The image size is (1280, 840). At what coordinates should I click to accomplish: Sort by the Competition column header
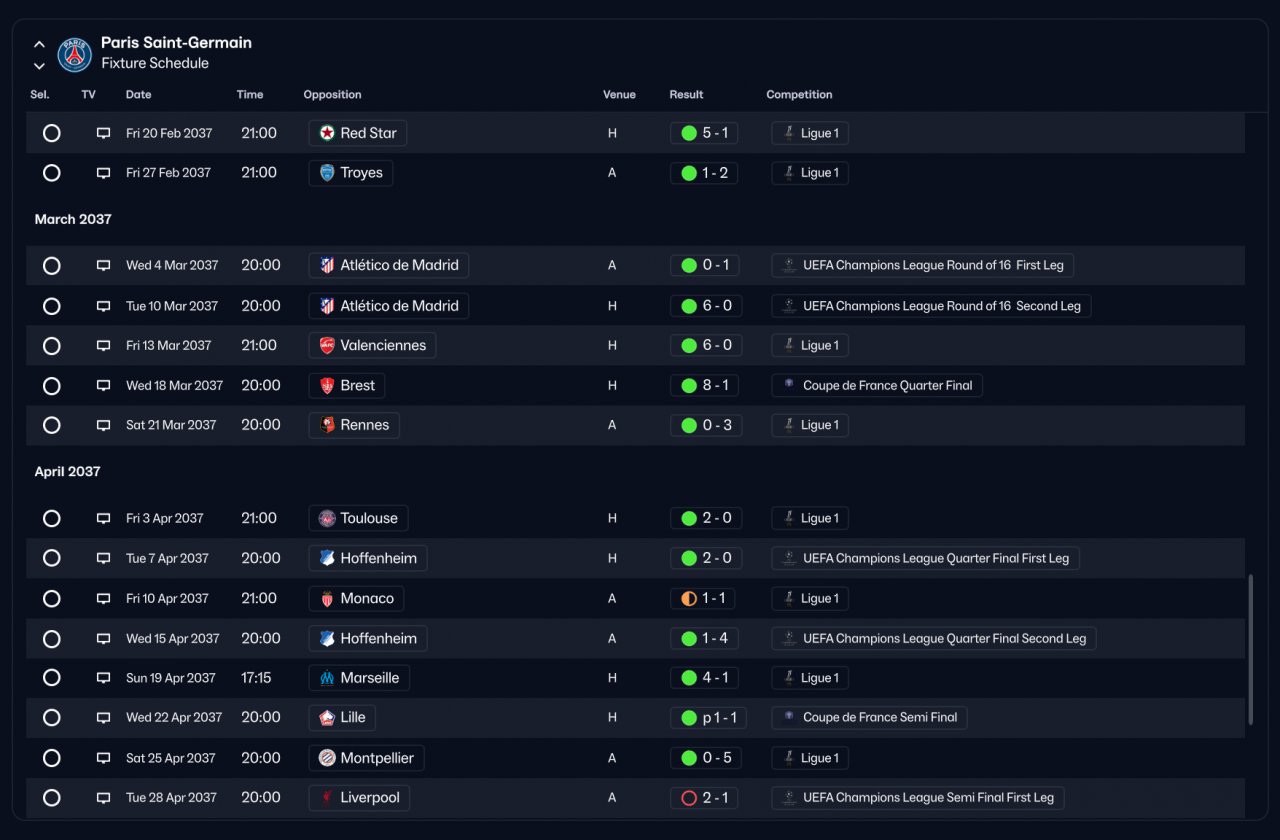(x=799, y=95)
